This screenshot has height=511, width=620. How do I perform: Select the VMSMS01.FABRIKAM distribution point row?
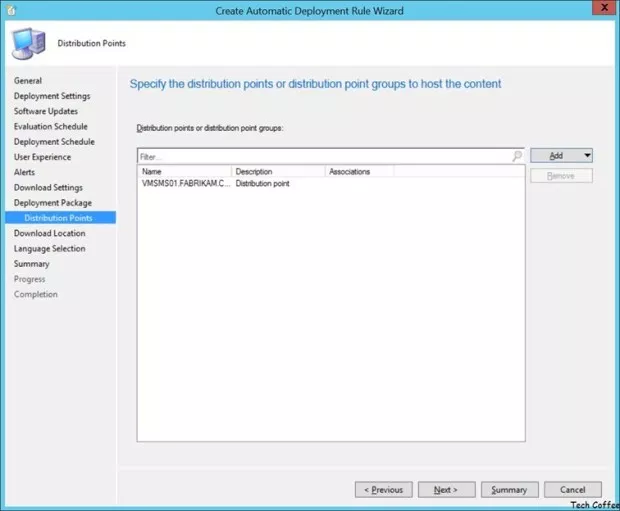[186, 184]
